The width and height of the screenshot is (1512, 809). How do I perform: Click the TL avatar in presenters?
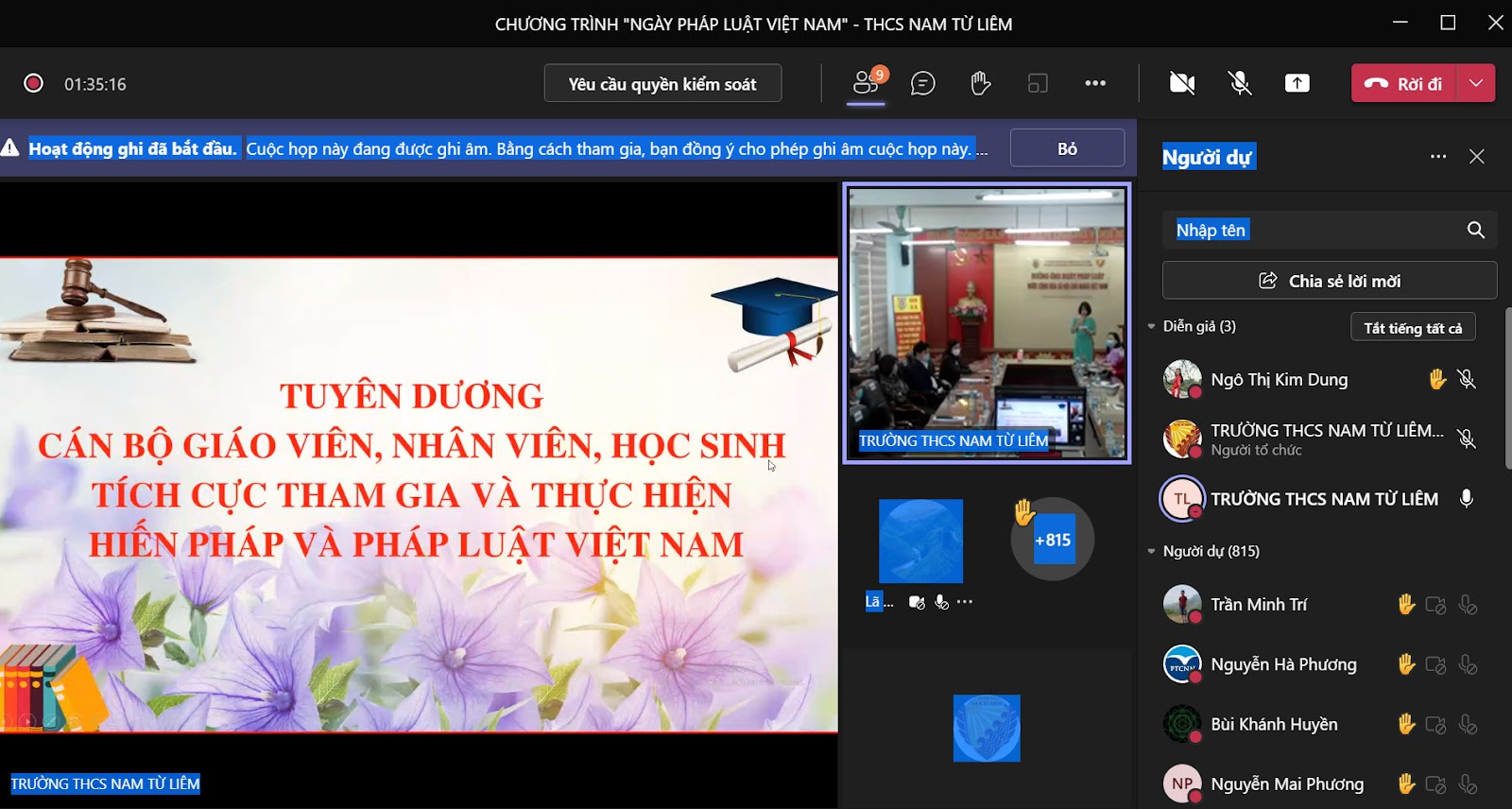point(1182,499)
